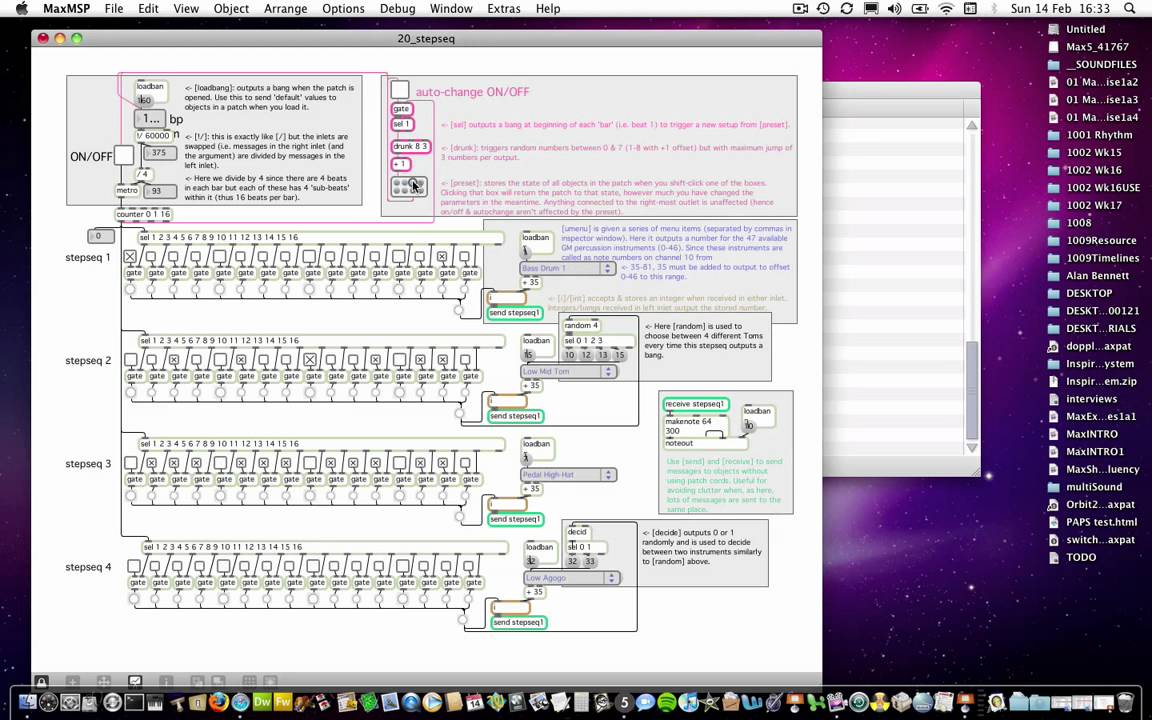The height and width of the screenshot is (720, 1152).
Task: Click the message box labeled 15
Action: 619,355
